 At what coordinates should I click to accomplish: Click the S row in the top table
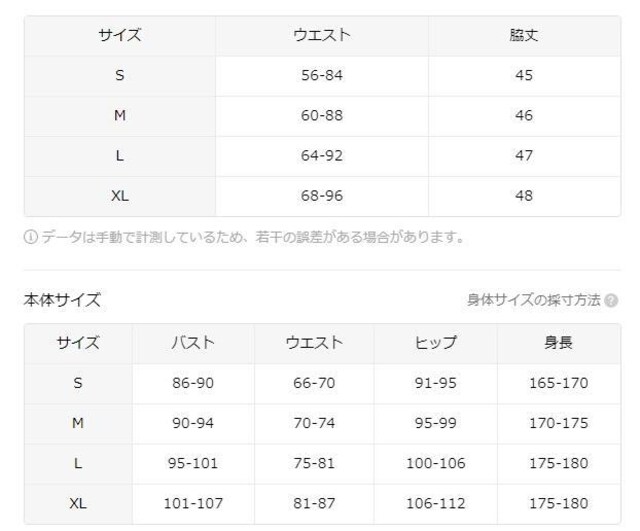(x=322, y=76)
